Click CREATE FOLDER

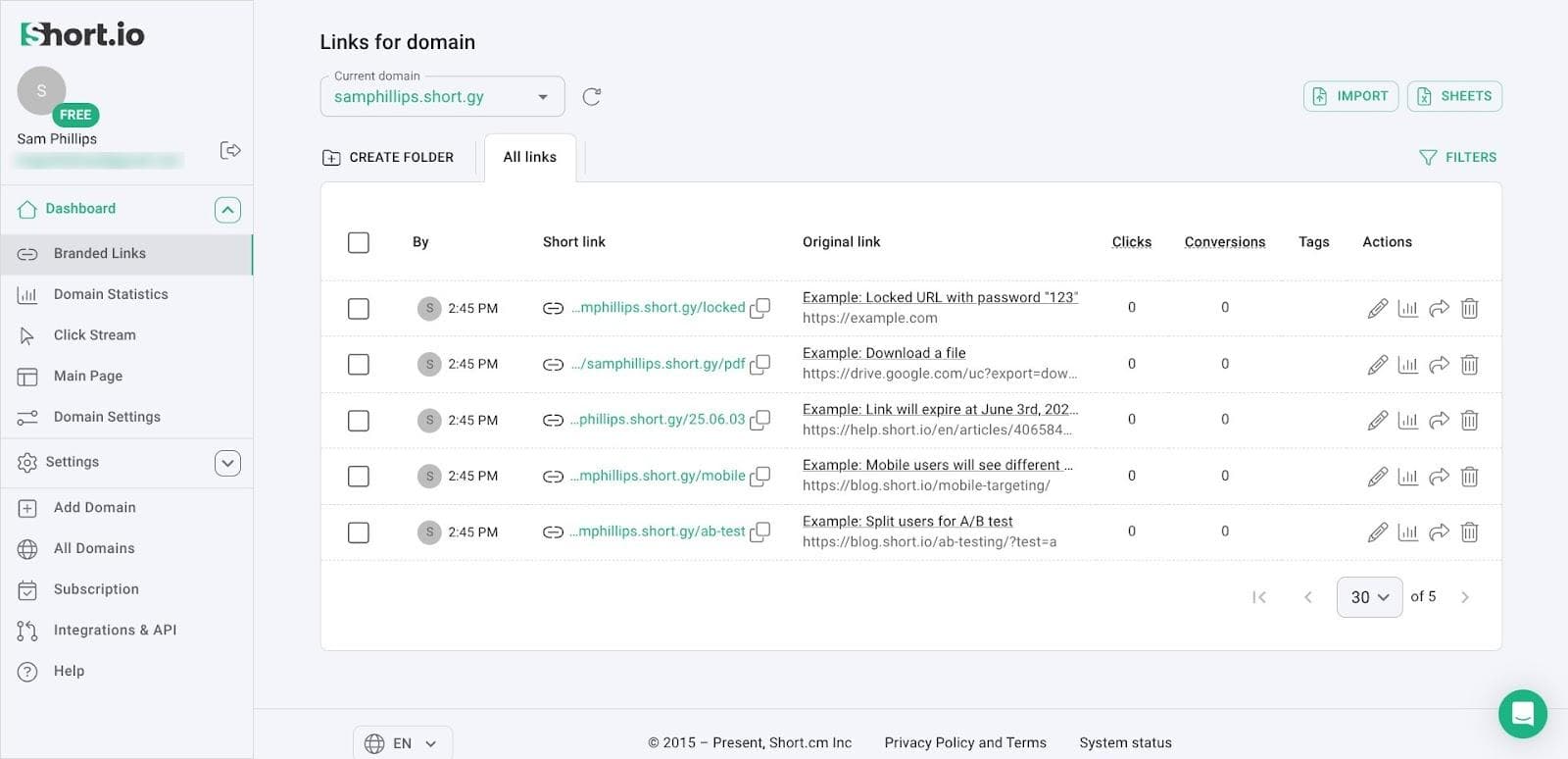point(388,157)
